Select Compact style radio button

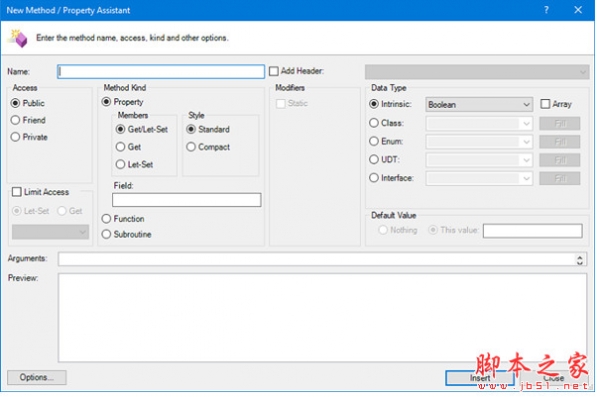(x=191, y=147)
